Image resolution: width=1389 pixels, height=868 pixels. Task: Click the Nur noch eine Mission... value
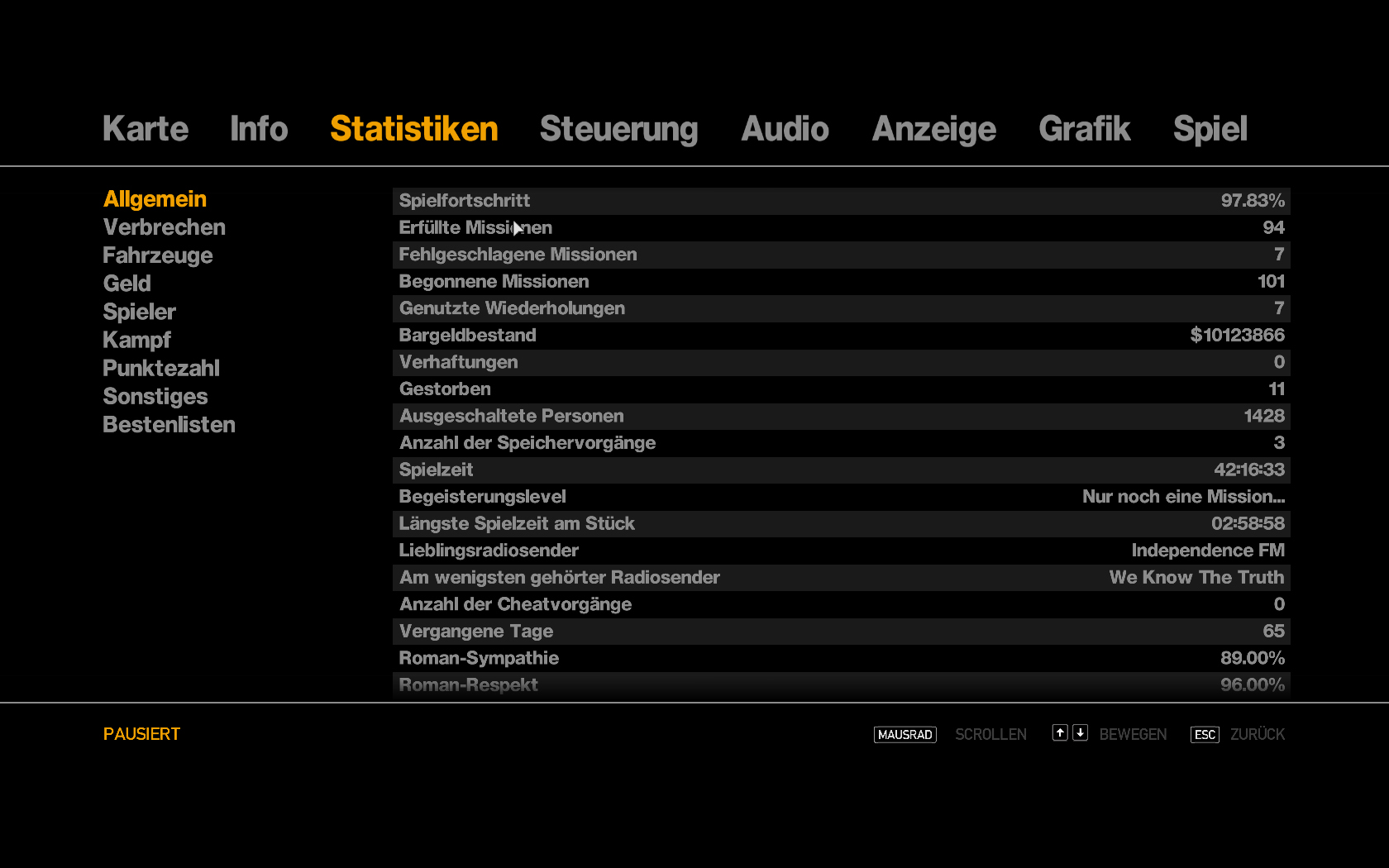pyautogui.click(x=1184, y=497)
